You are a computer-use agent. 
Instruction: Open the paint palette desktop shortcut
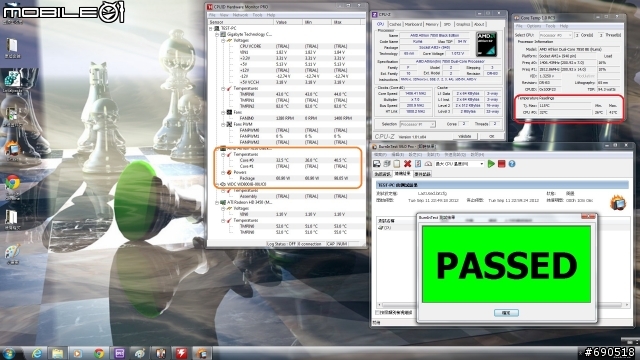click(12, 251)
